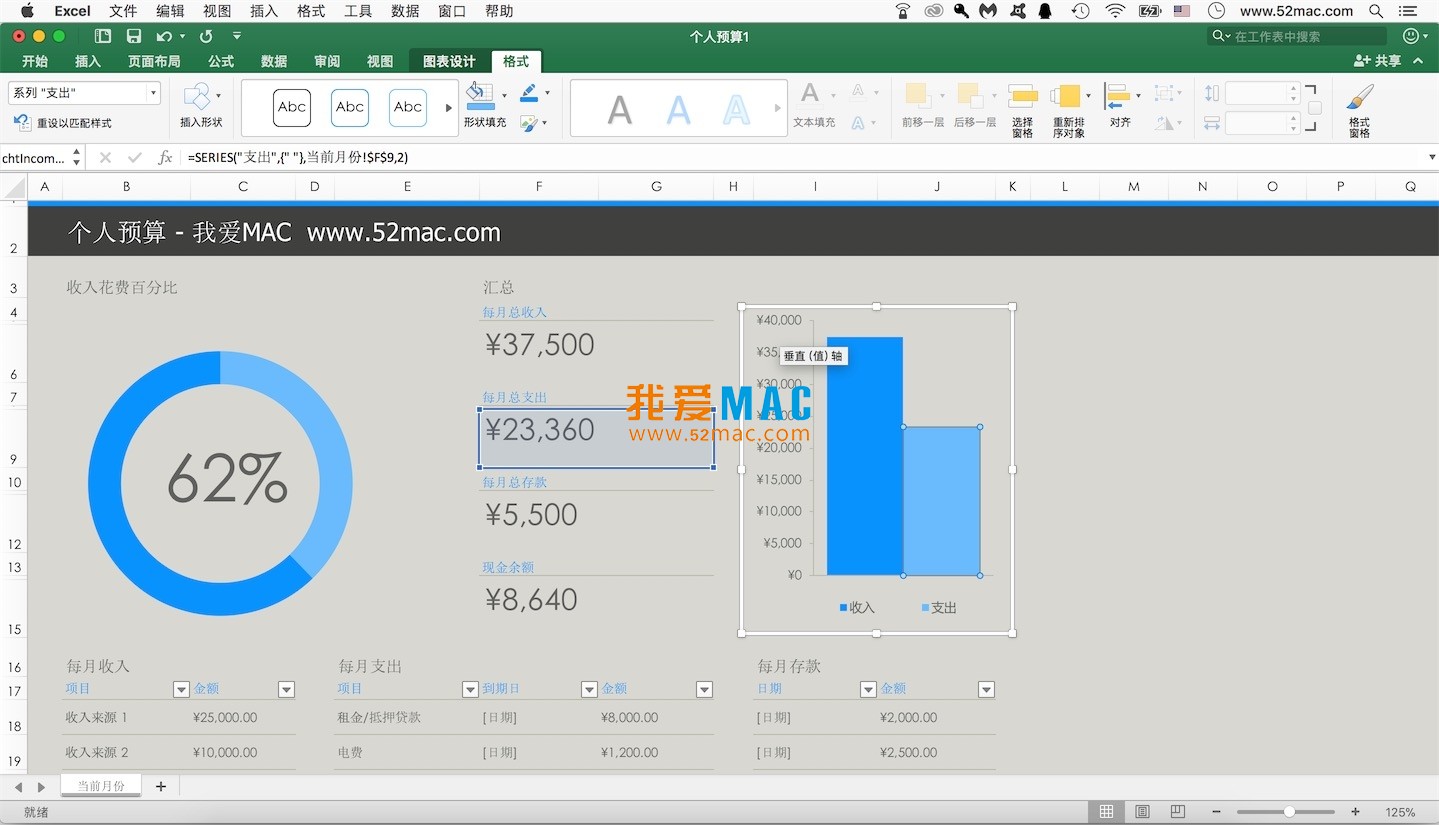Open the Format Pane brush icon
This screenshot has width=1439, height=825.
1359,97
